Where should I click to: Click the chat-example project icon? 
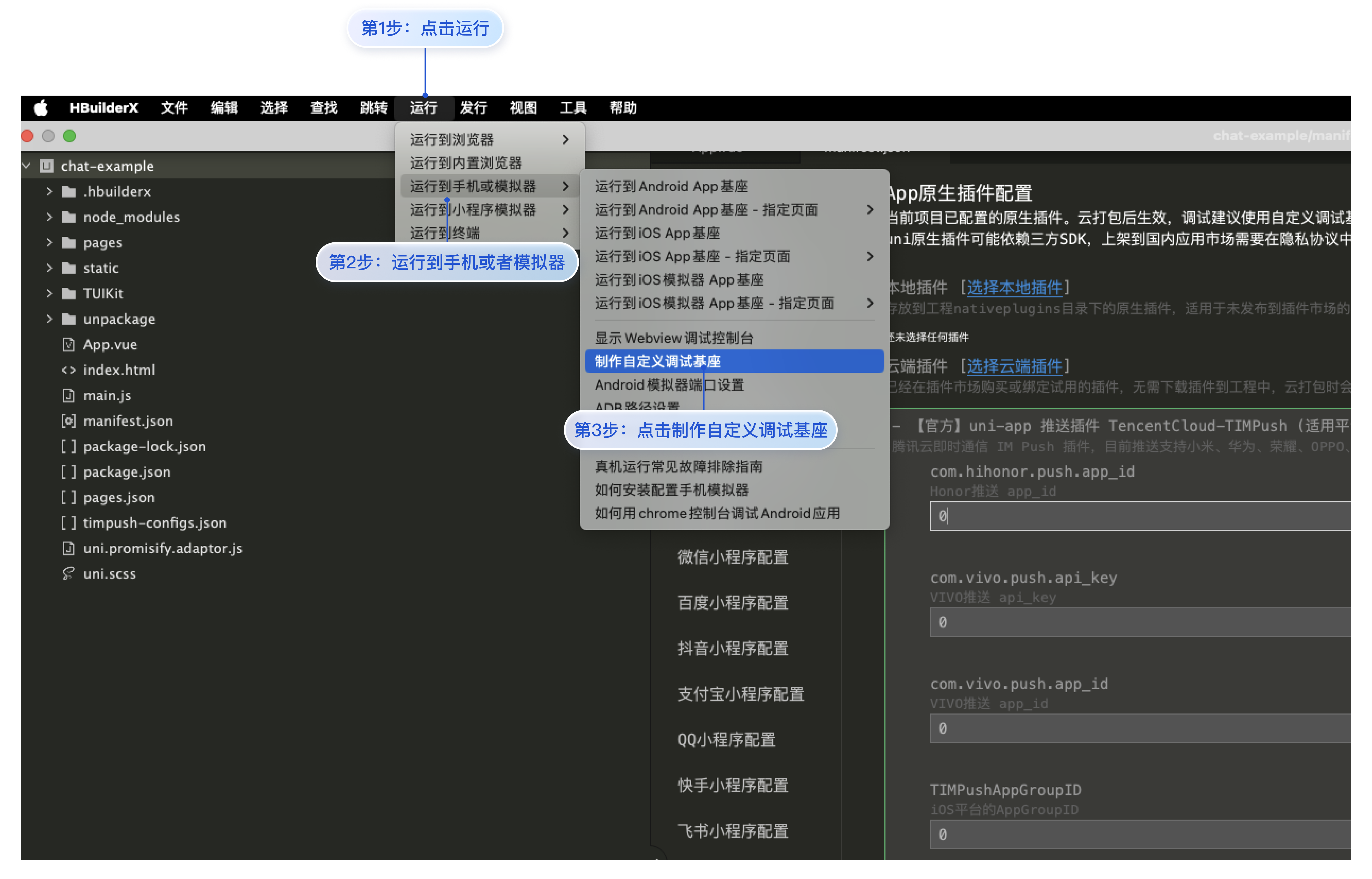coord(46,166)
